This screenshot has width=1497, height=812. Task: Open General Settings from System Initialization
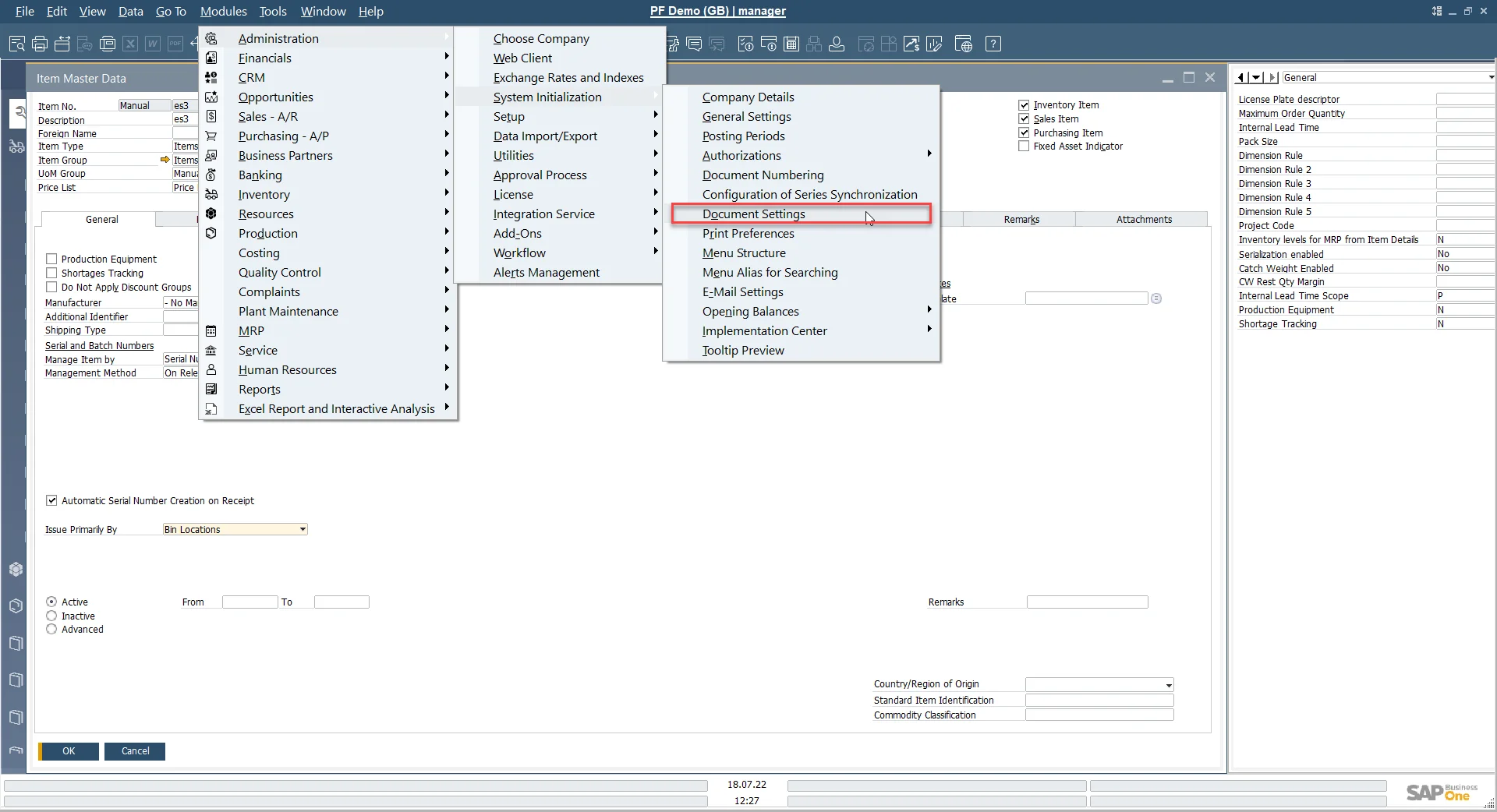[746, 117]
